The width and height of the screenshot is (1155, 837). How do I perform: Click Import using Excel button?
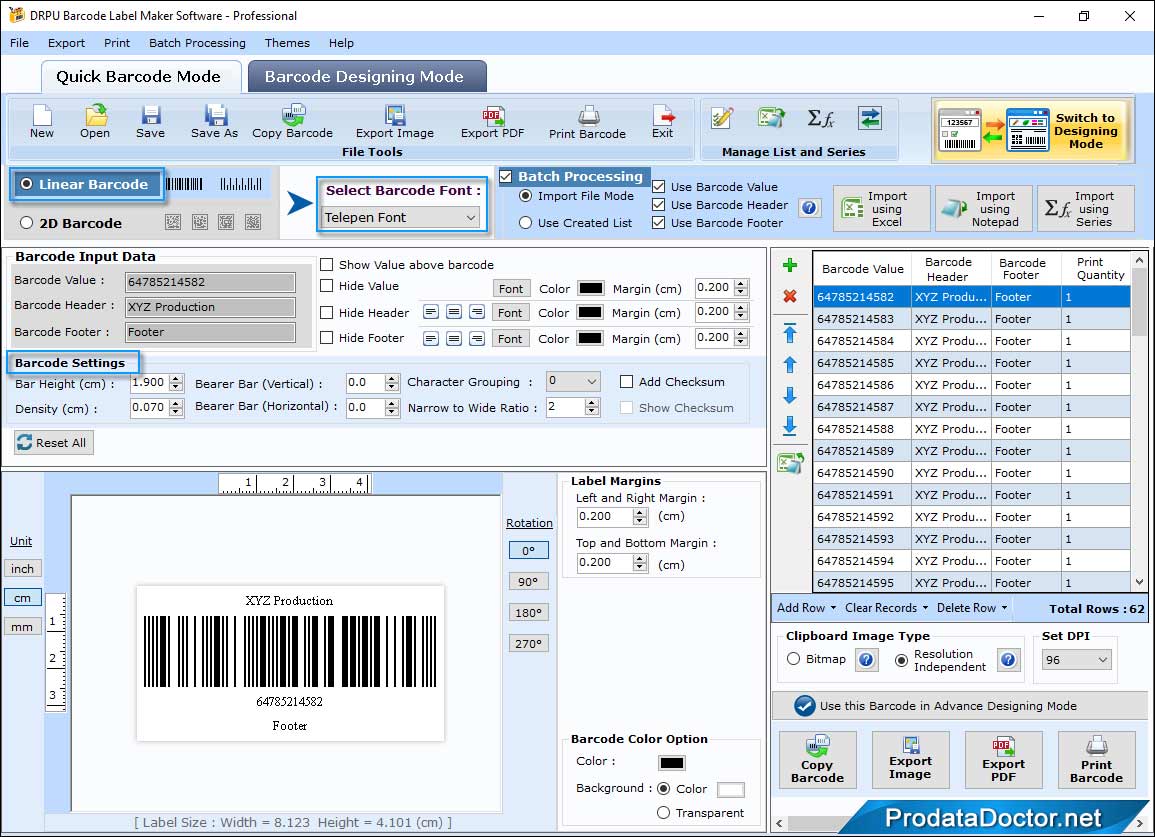tap(882, 209)
